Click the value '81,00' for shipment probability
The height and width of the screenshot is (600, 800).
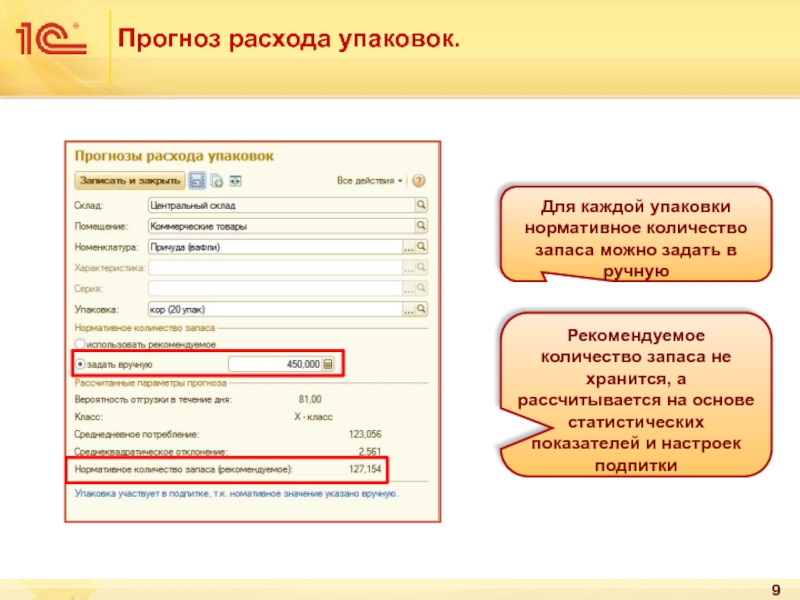click(310, 399)
